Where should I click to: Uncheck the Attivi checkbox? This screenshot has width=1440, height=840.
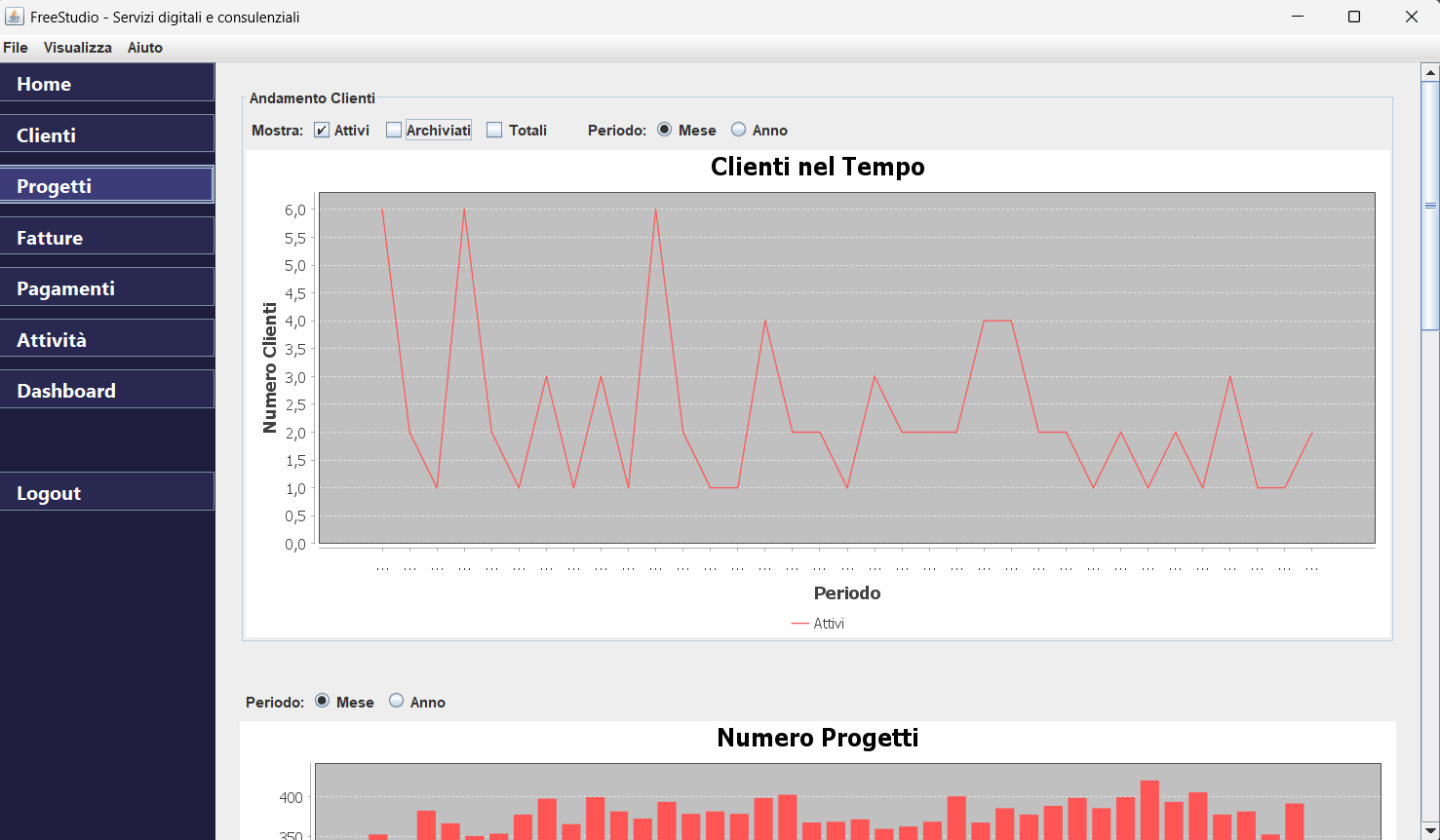tap(322, 131)
